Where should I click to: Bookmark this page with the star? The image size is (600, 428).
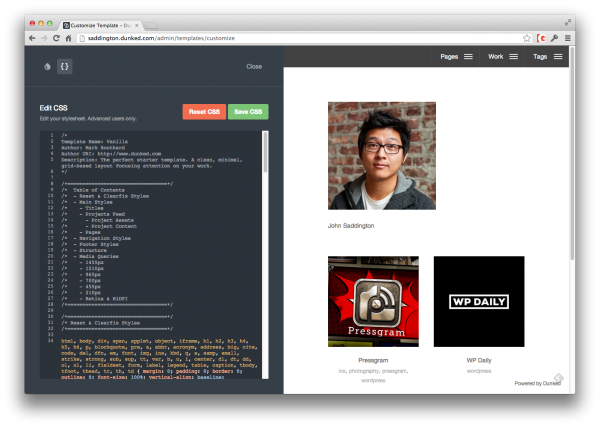[527, 38]
